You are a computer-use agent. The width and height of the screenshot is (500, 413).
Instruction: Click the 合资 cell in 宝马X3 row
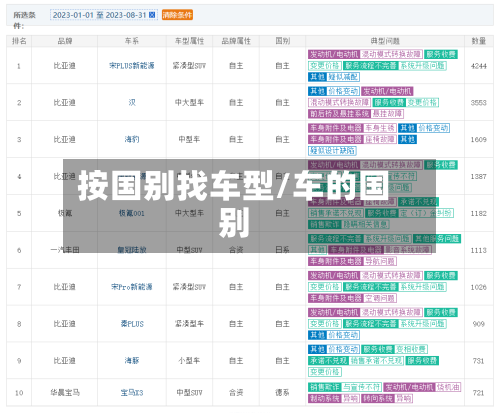[236, 393]
